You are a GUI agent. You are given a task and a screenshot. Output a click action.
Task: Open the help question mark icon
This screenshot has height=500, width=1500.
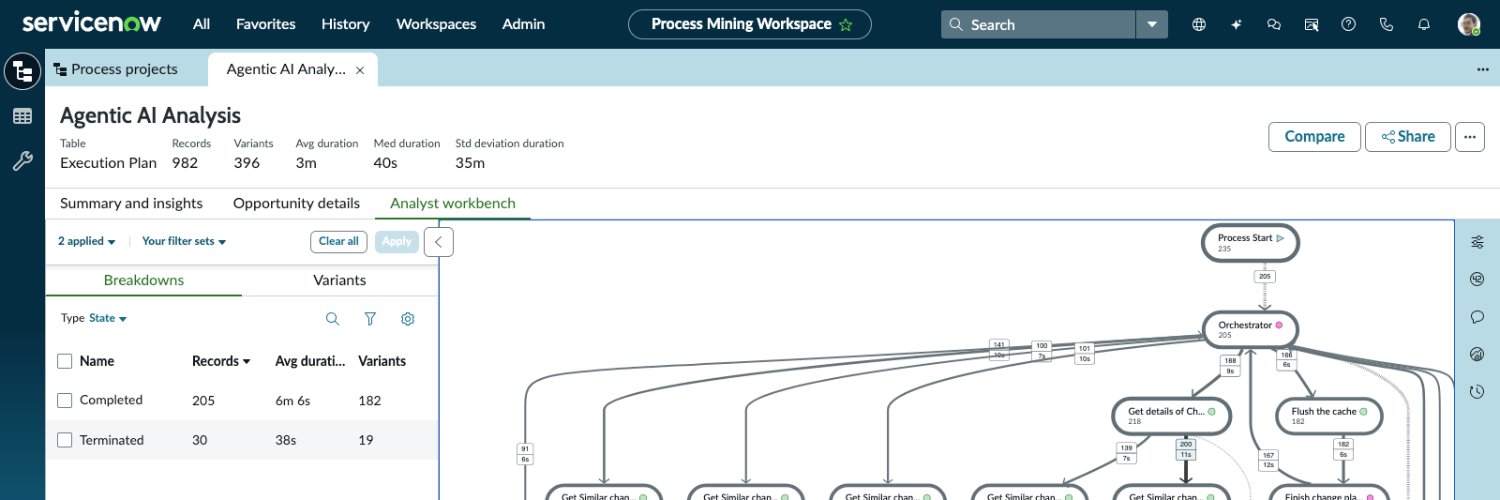click(x=1349, y=24)
